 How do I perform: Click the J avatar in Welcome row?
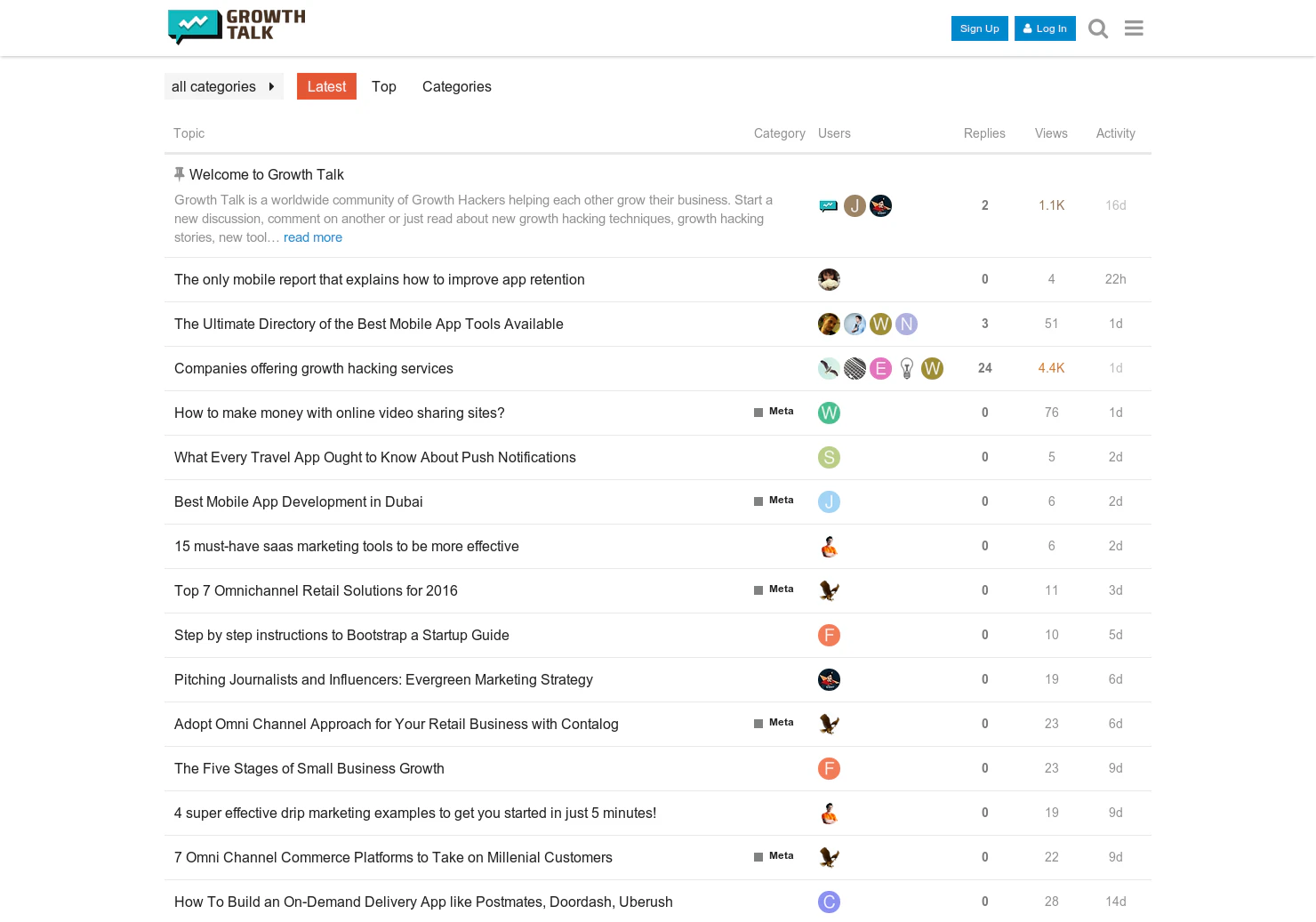(x=855, y=206)
